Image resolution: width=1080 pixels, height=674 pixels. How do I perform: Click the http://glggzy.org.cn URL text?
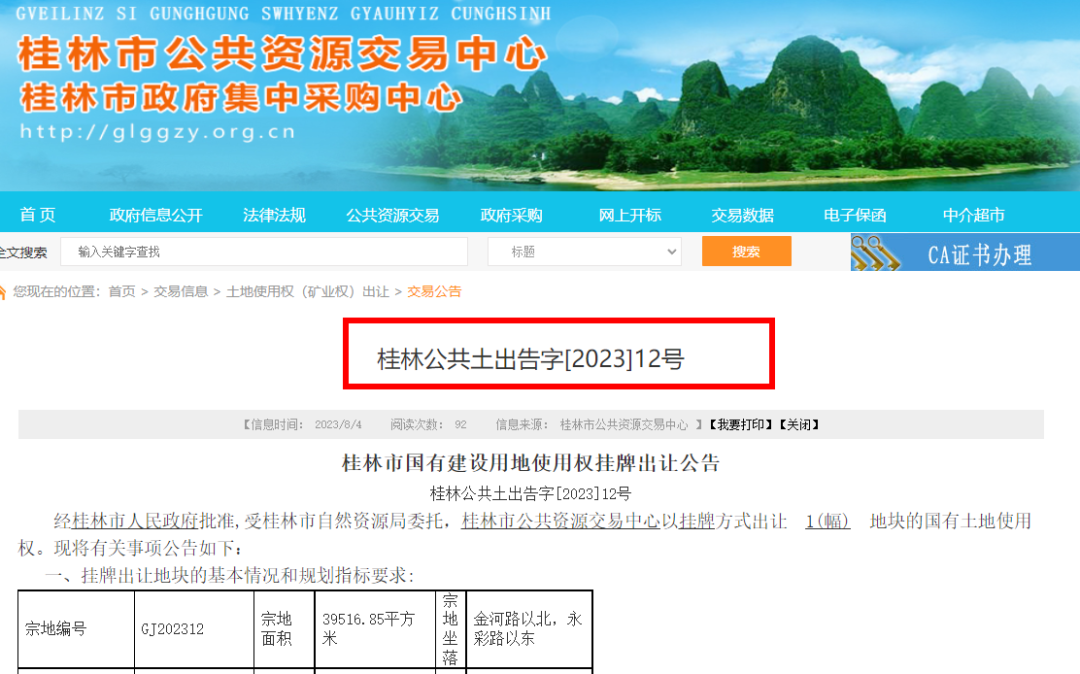click(x=158, y=131)
